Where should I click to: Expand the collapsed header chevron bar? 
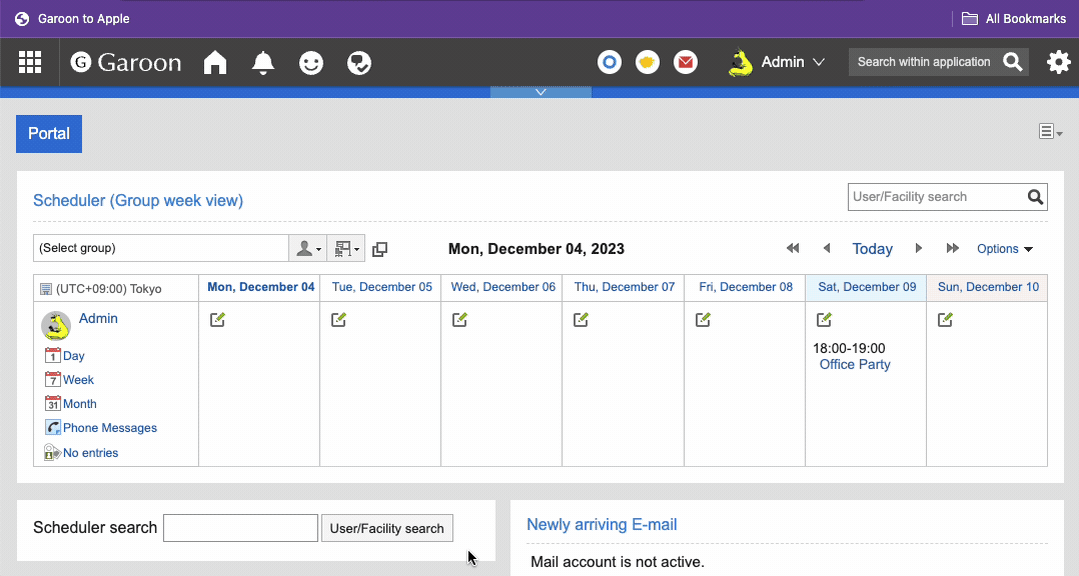click(540, 92)
